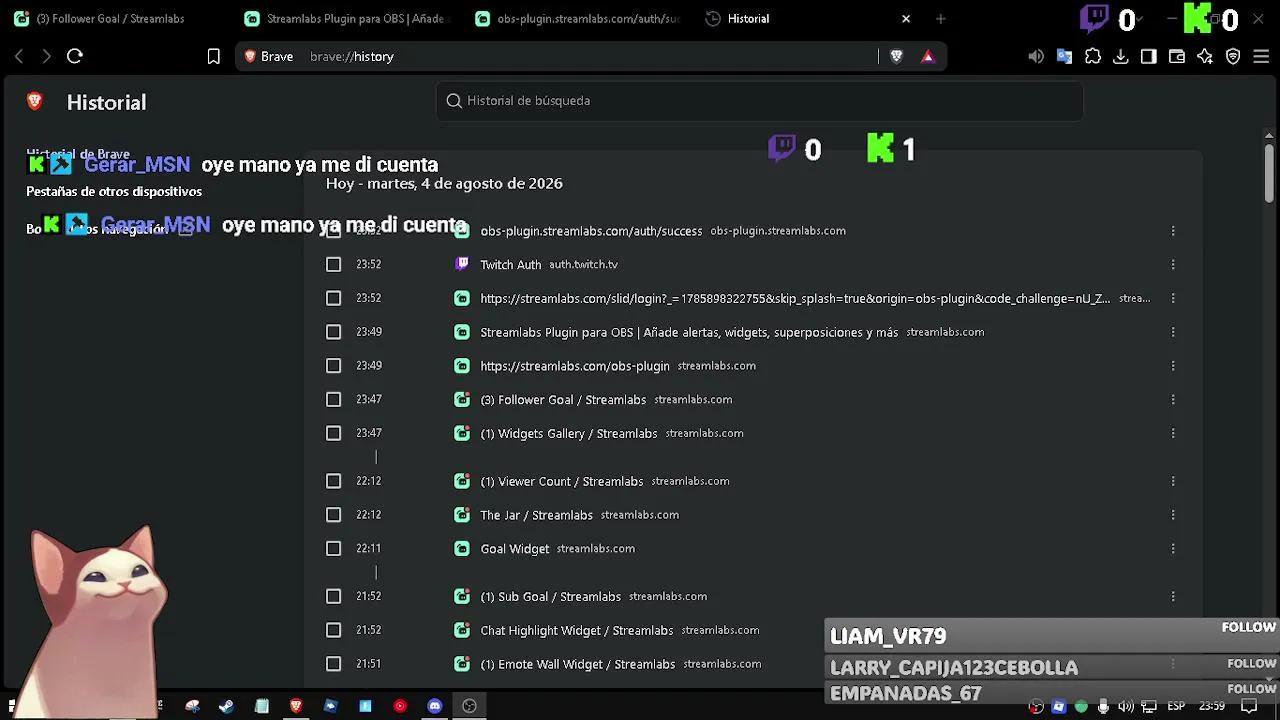The width and height of the screenshot is (1280, 720).
Task: Click the microphone icon in system tray
Action: click(1103, 707)
